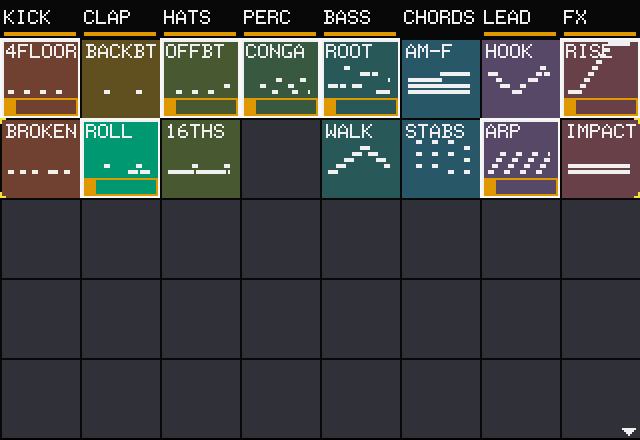Image resolution: width=640 pixels, height=440 pixels.
Task: Select the empty PERC slot beside 16THS
Action: (x=280, y=158)
